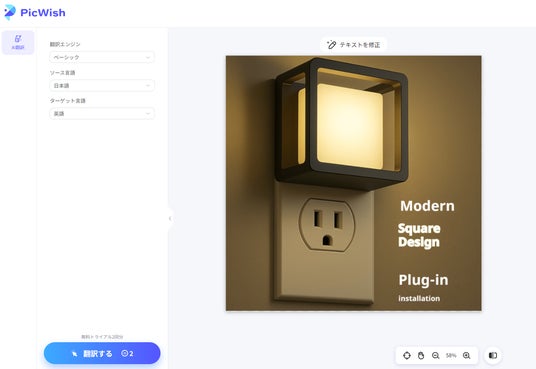
Task: Click the テキストを修正 edit text button
Action: coord(353,45)
